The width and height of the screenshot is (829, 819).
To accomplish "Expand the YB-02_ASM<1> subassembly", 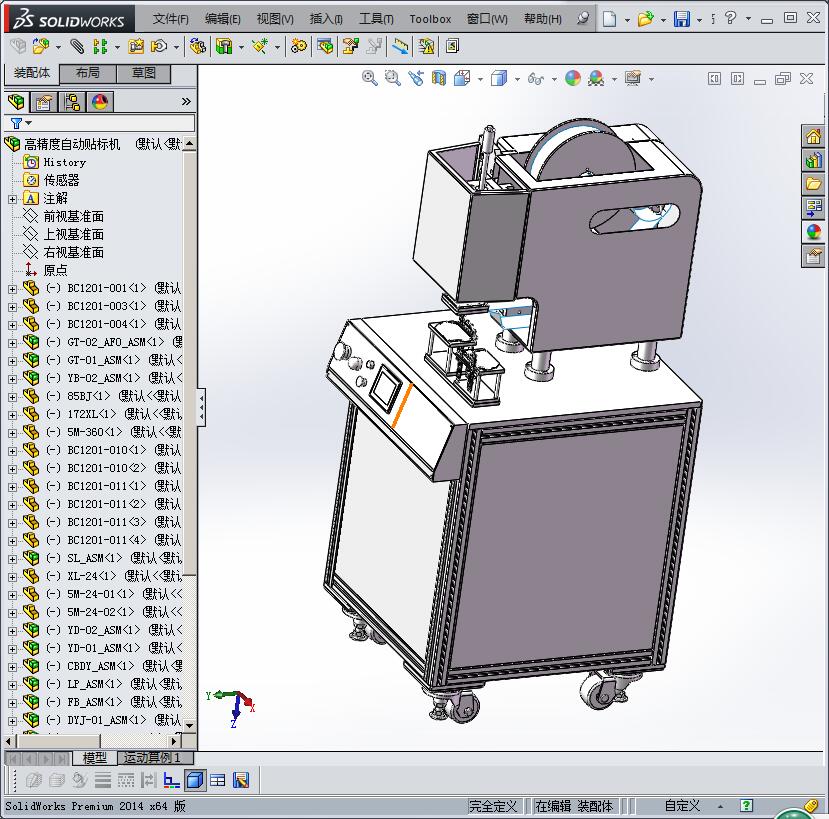I will [12, 379].
